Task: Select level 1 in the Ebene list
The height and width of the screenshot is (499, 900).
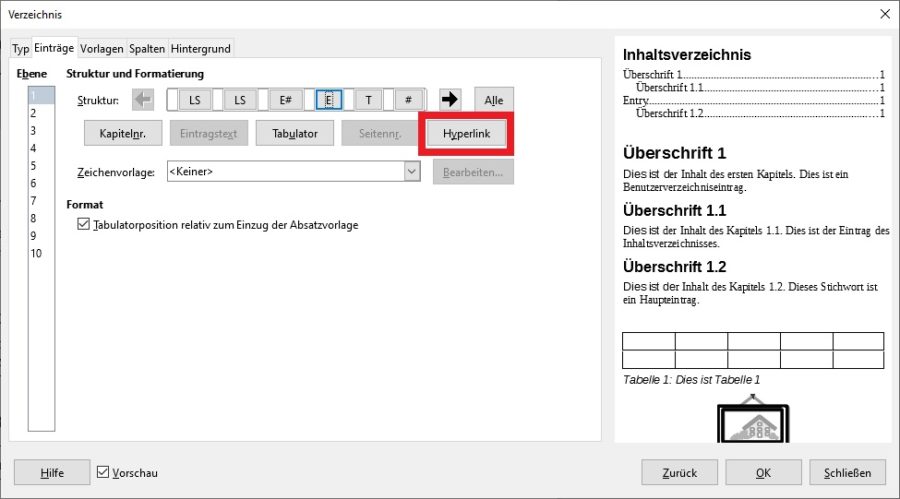Action: pos(41,95)
